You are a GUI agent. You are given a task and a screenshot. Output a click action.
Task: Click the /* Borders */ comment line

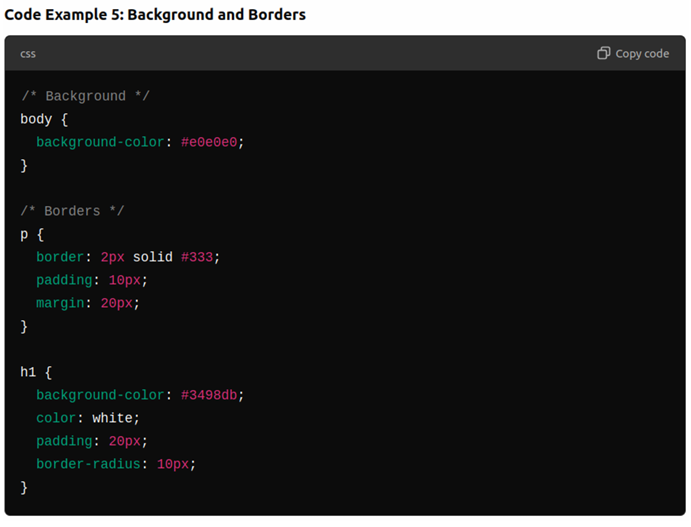(x=72, y=211)
